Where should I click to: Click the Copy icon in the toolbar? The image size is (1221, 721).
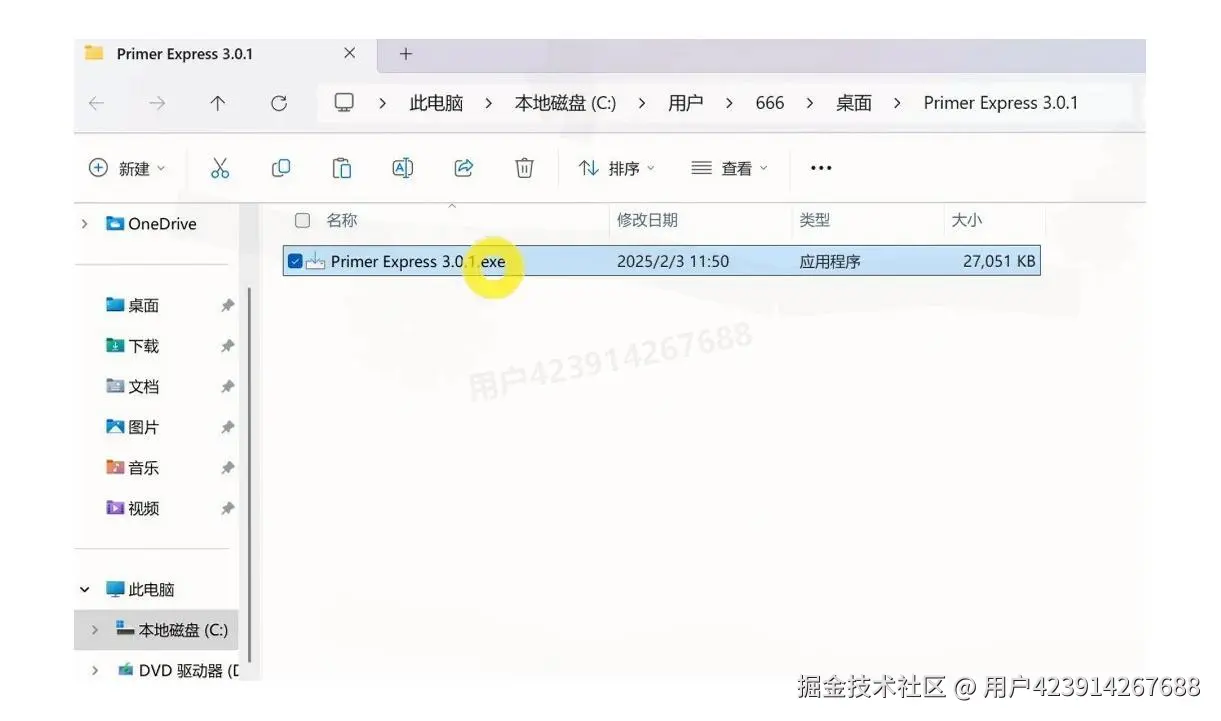point(281,167)
